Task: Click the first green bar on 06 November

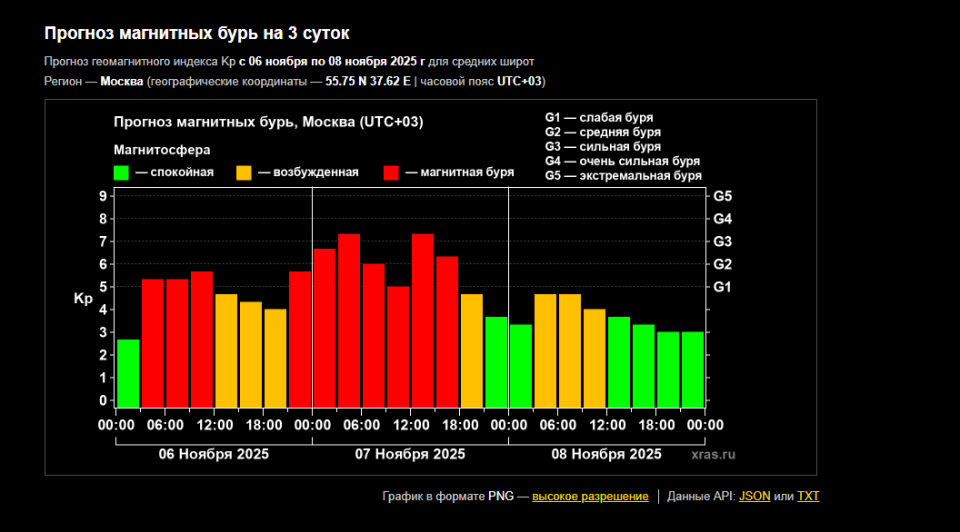Action: [128, 373]
